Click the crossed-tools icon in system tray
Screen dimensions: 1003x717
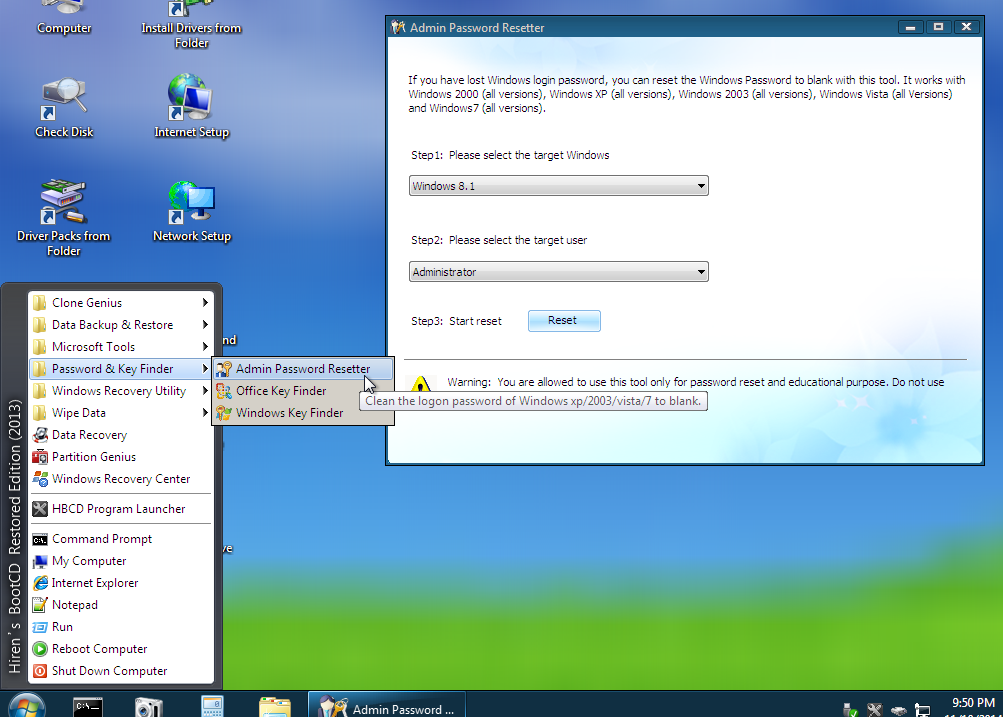[874, 709]
